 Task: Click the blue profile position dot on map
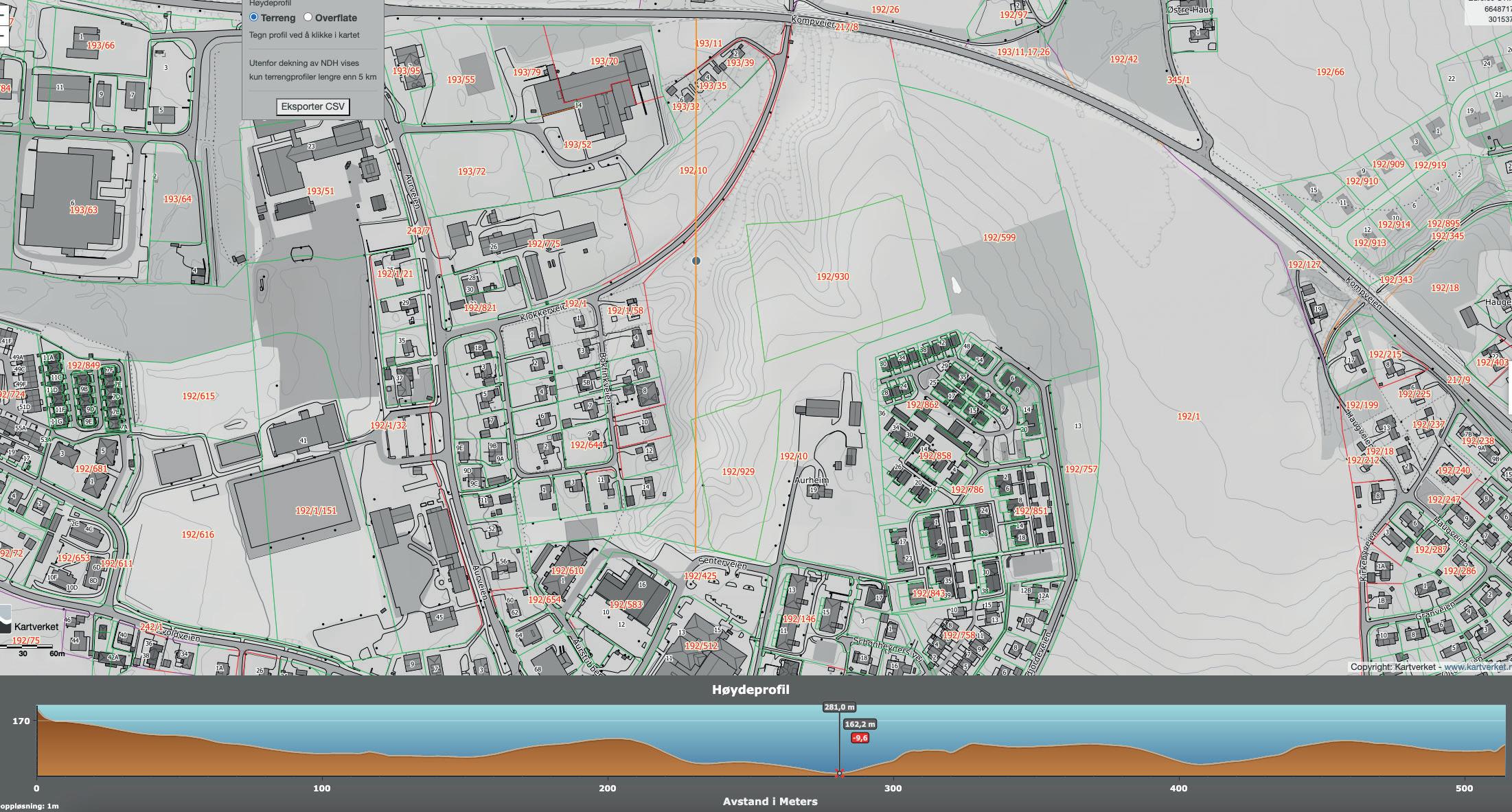[696, 261]
